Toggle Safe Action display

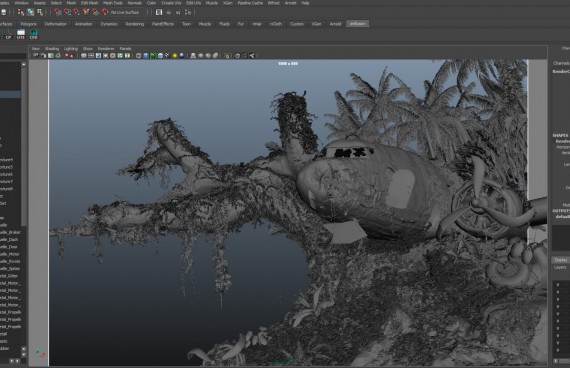point(120,56)
